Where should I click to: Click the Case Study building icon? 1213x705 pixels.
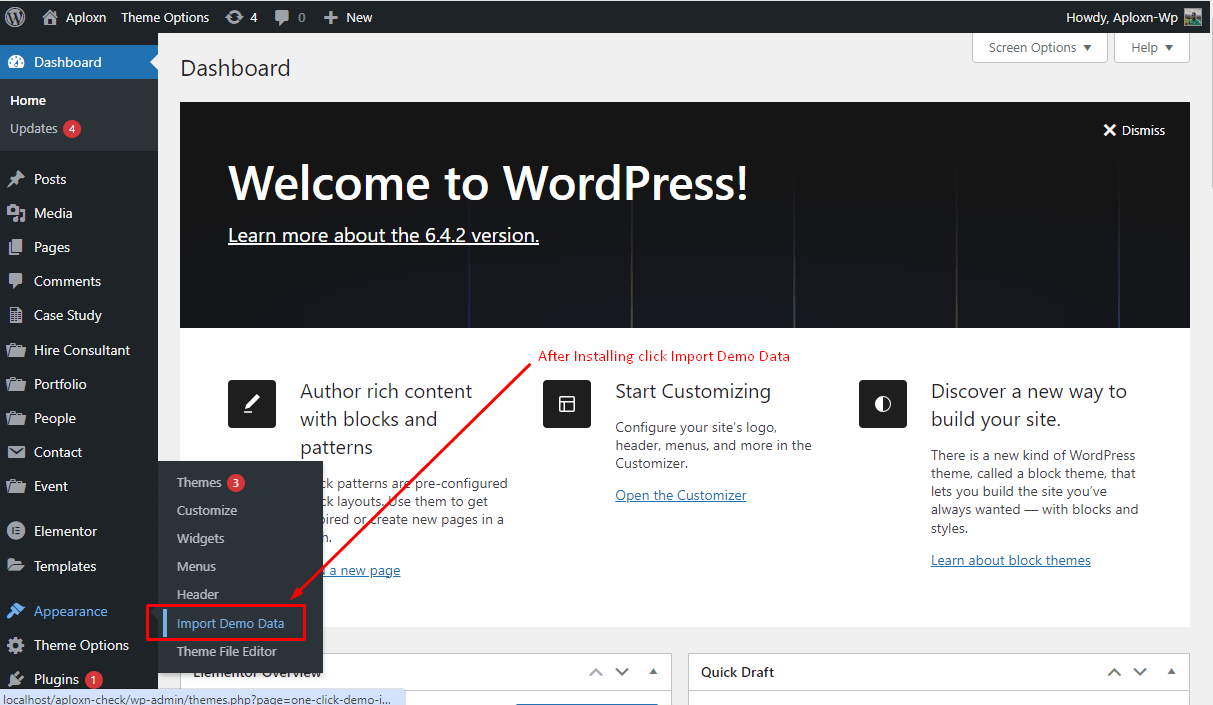click(16, 315)
